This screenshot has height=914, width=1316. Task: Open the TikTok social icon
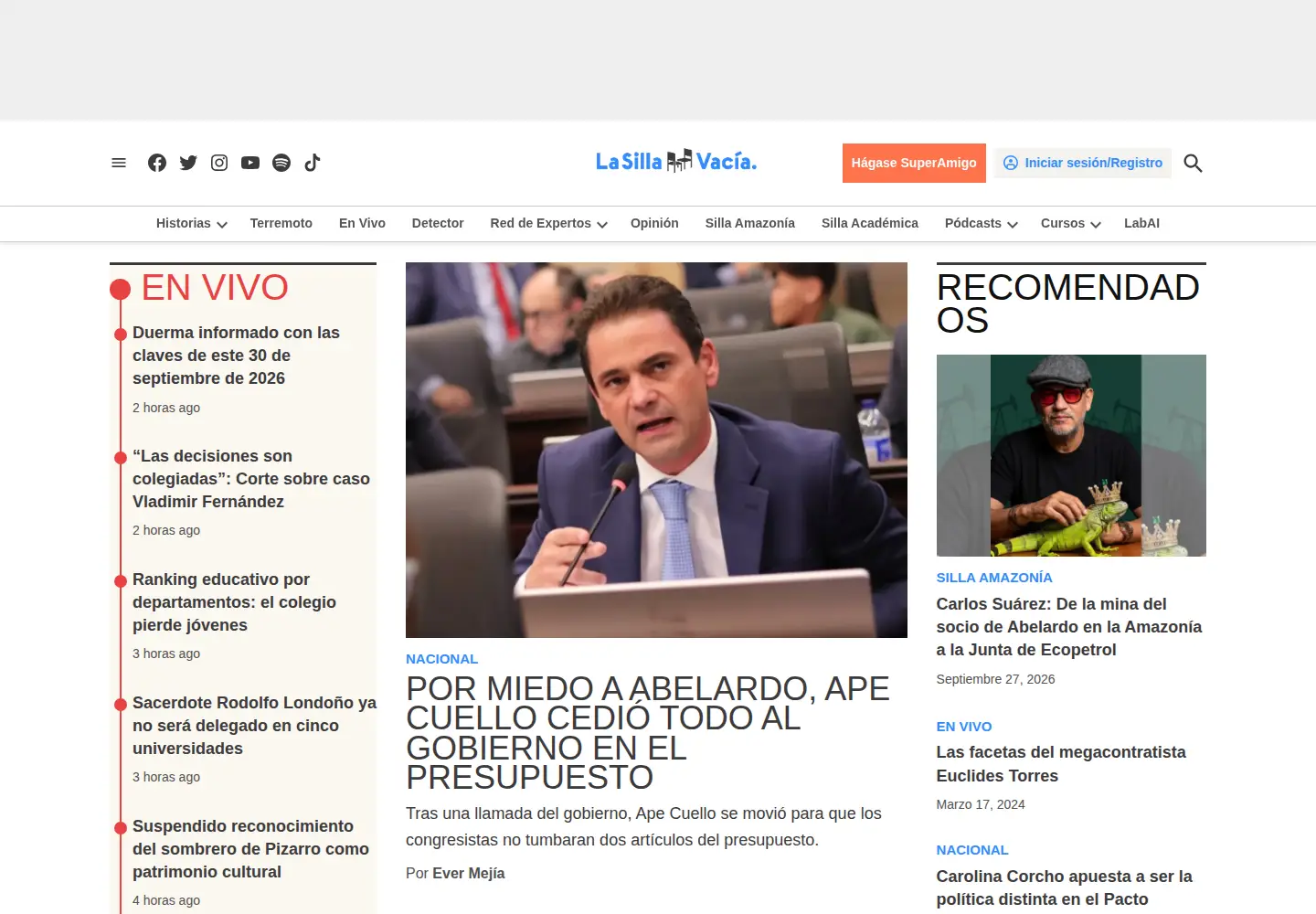(313, 163)
